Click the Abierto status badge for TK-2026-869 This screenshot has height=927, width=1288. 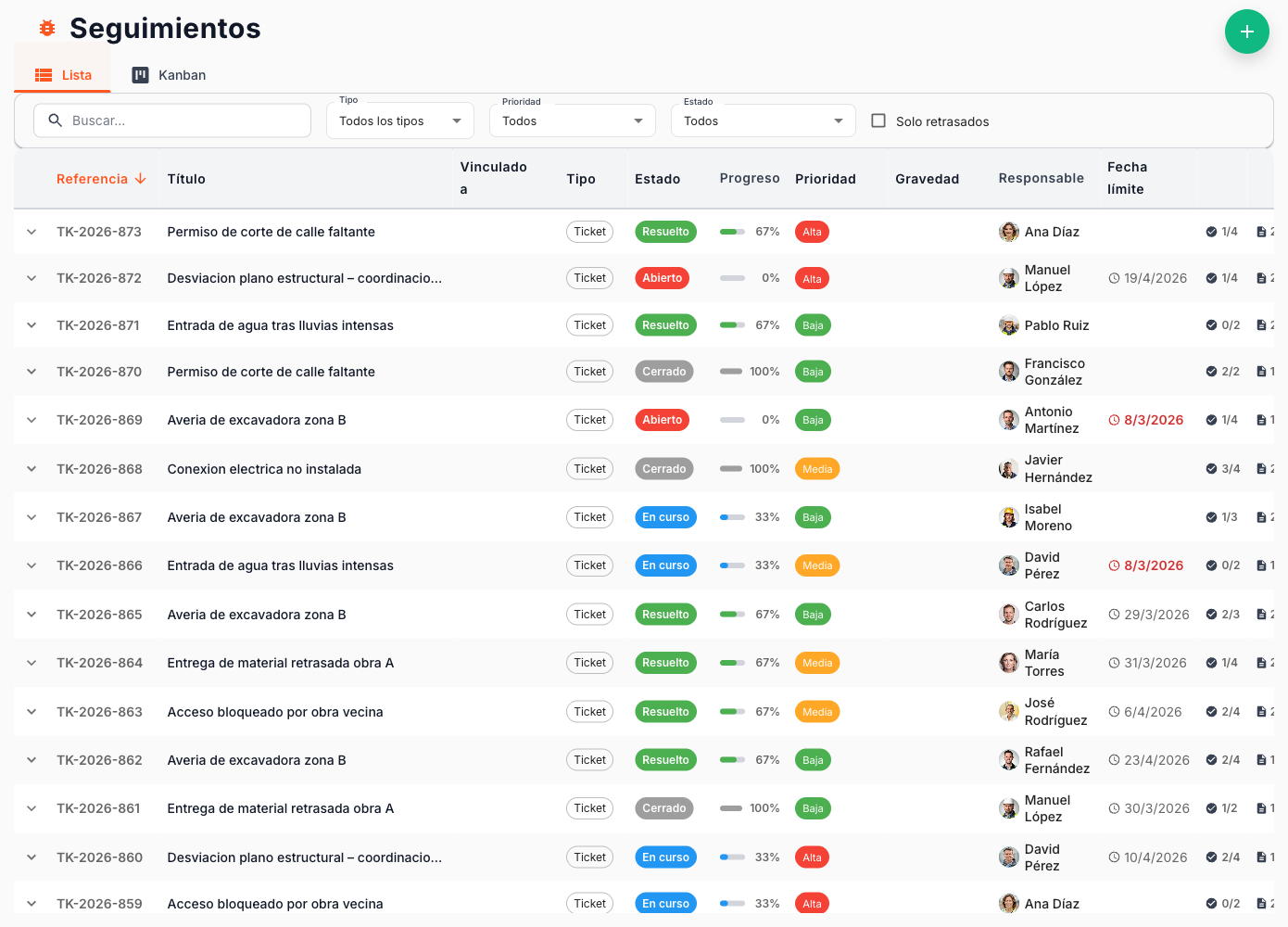tap(662, 420)
